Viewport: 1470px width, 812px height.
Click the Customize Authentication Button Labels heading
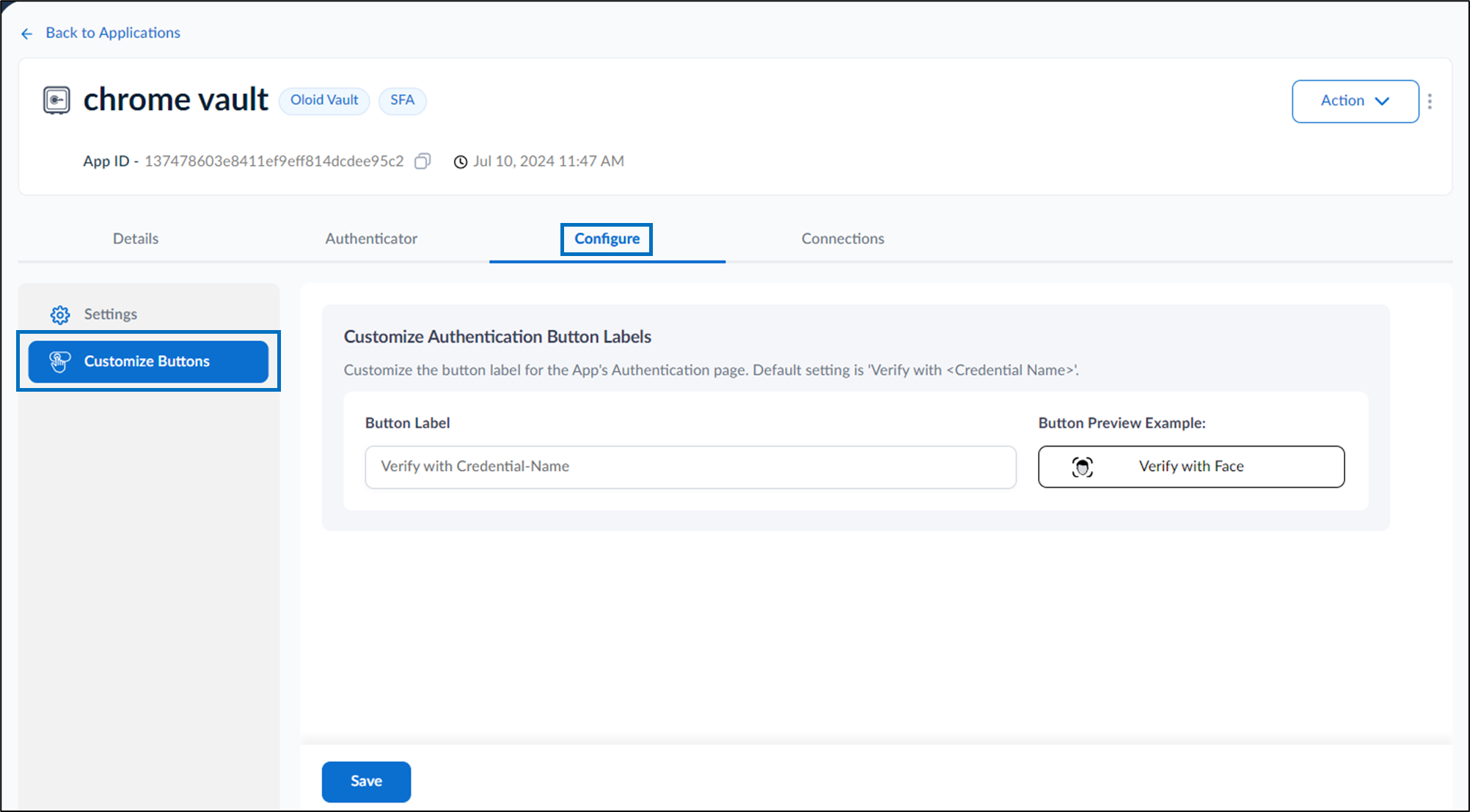click(497, 337)
